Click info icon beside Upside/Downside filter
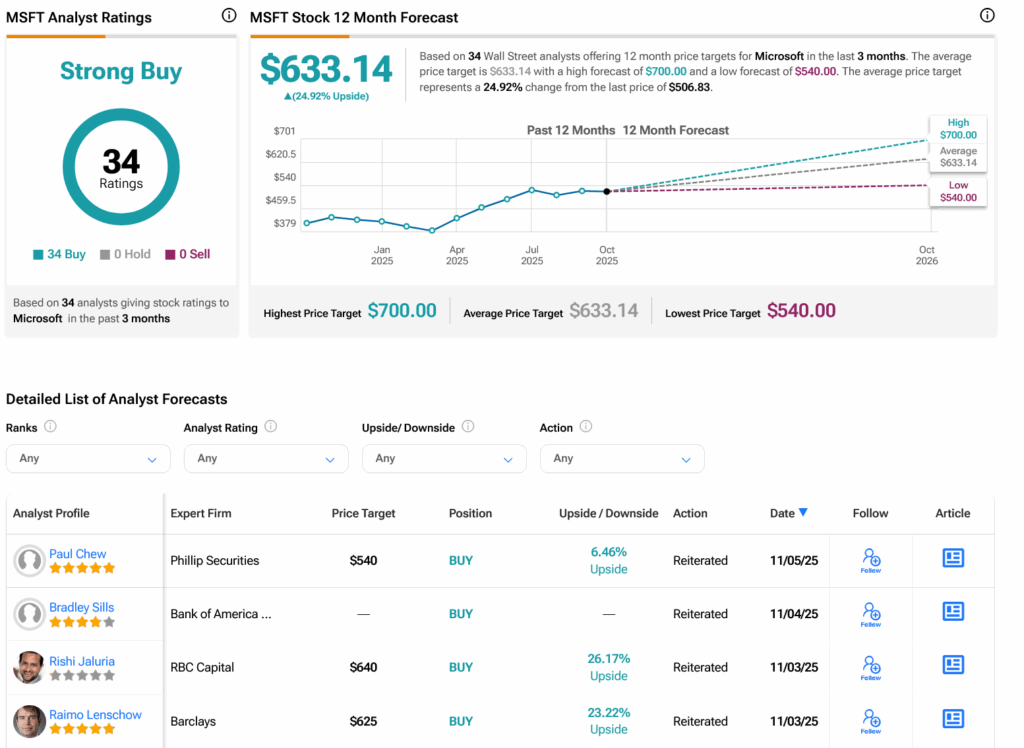This screenshot has width=1024, height=748. pos(468,427)
